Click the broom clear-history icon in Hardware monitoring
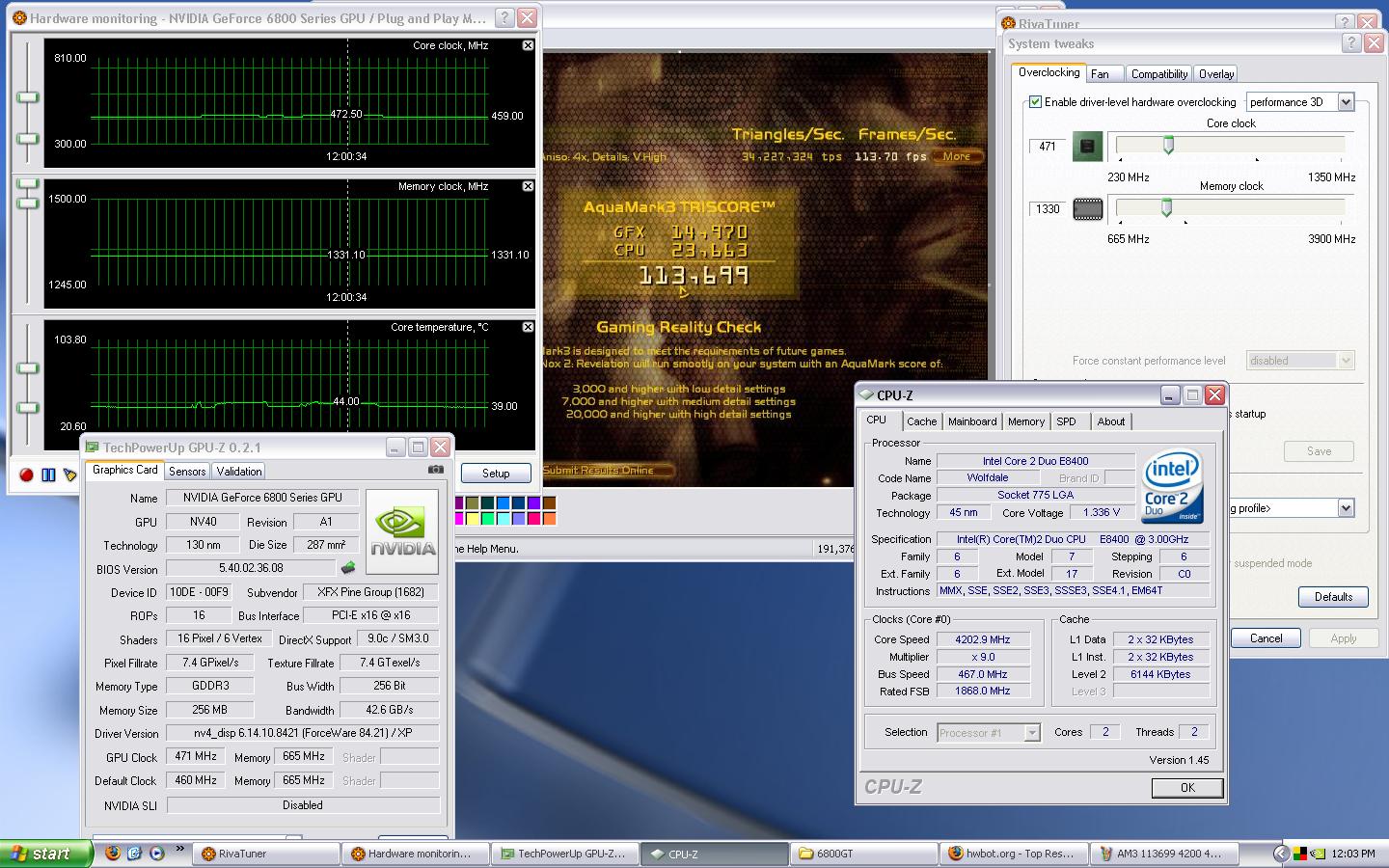The image size is (1389, 868). coord(69,475)
